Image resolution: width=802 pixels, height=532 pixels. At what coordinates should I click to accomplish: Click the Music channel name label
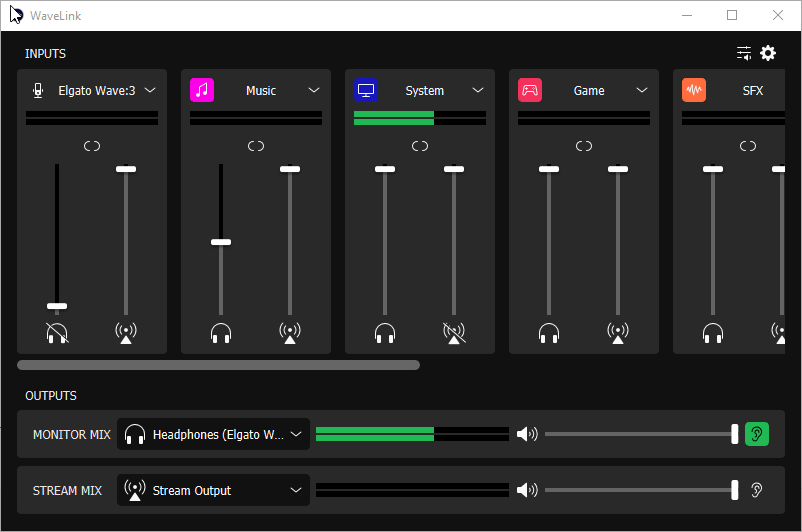click(x=261, y=91)
